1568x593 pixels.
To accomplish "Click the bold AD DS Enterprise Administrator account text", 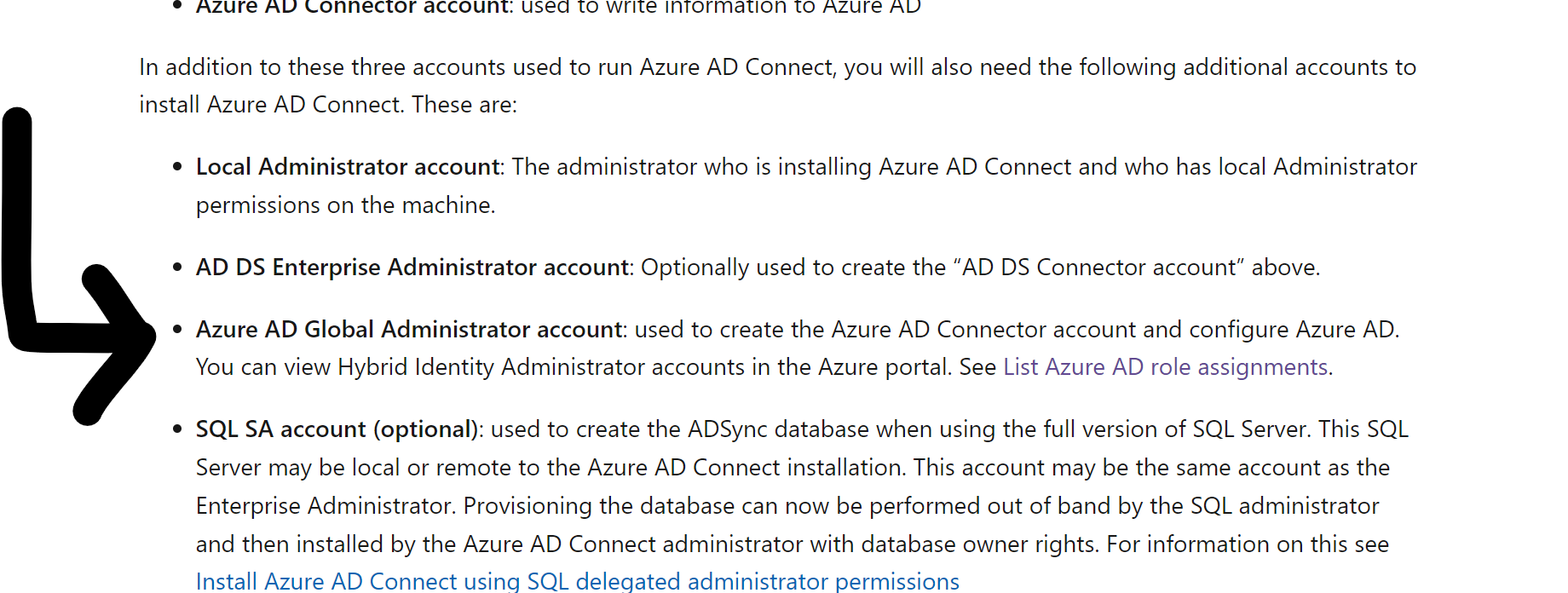I will pyautogui.click(x=412, y=268).
